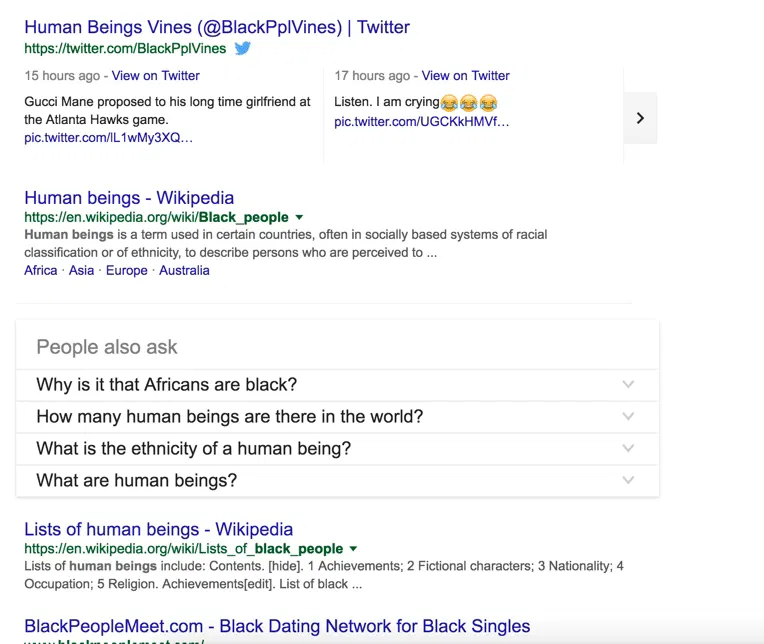Open the Human Beings Vines Twitter result
The height and width of the screenshot is (644, 764).
[x=217, y=27]
